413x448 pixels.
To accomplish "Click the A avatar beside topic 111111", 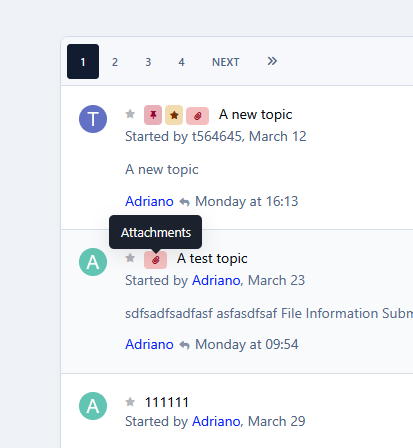I will click(x=93, y=406).
